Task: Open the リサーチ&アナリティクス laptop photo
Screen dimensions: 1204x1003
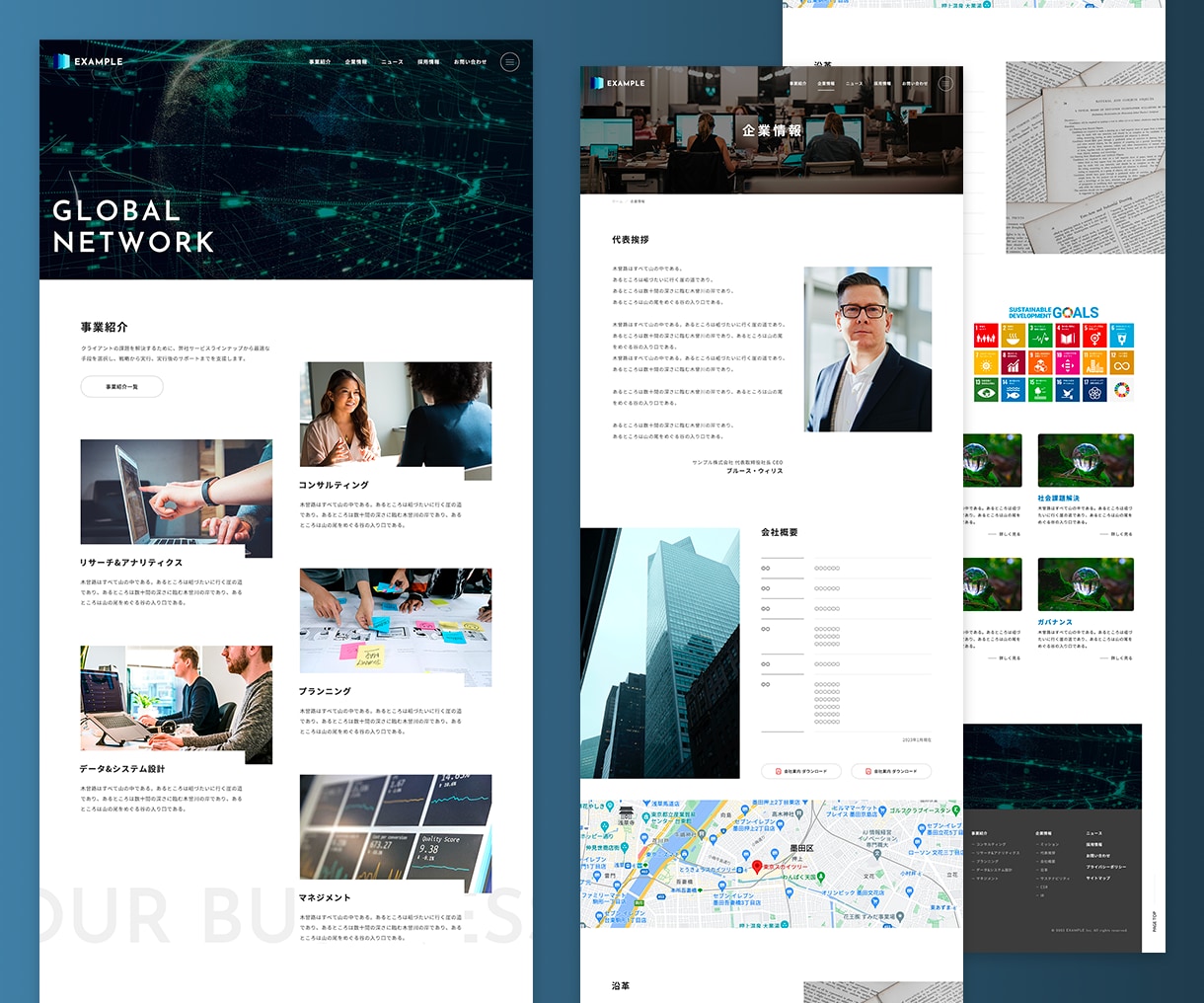Action: pyautogui.click(x=177, y=499)
